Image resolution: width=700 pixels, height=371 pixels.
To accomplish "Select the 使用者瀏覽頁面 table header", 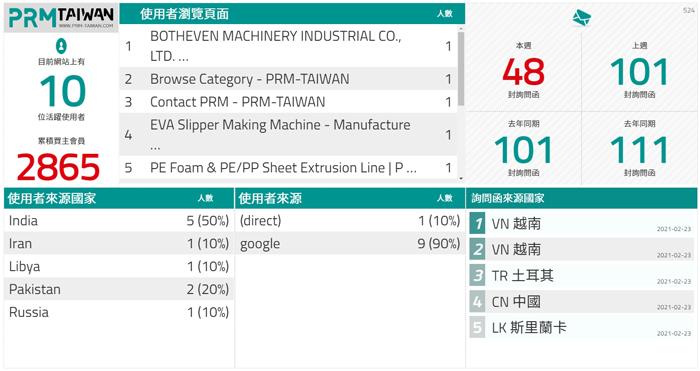I will tap(292, 14).
